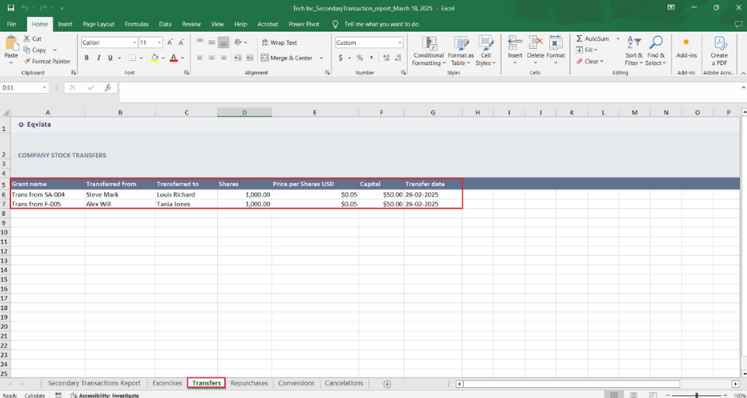This screenshot has height=398, width=747.
Task: Apply Comma style format
Action: tap(372, 58)
